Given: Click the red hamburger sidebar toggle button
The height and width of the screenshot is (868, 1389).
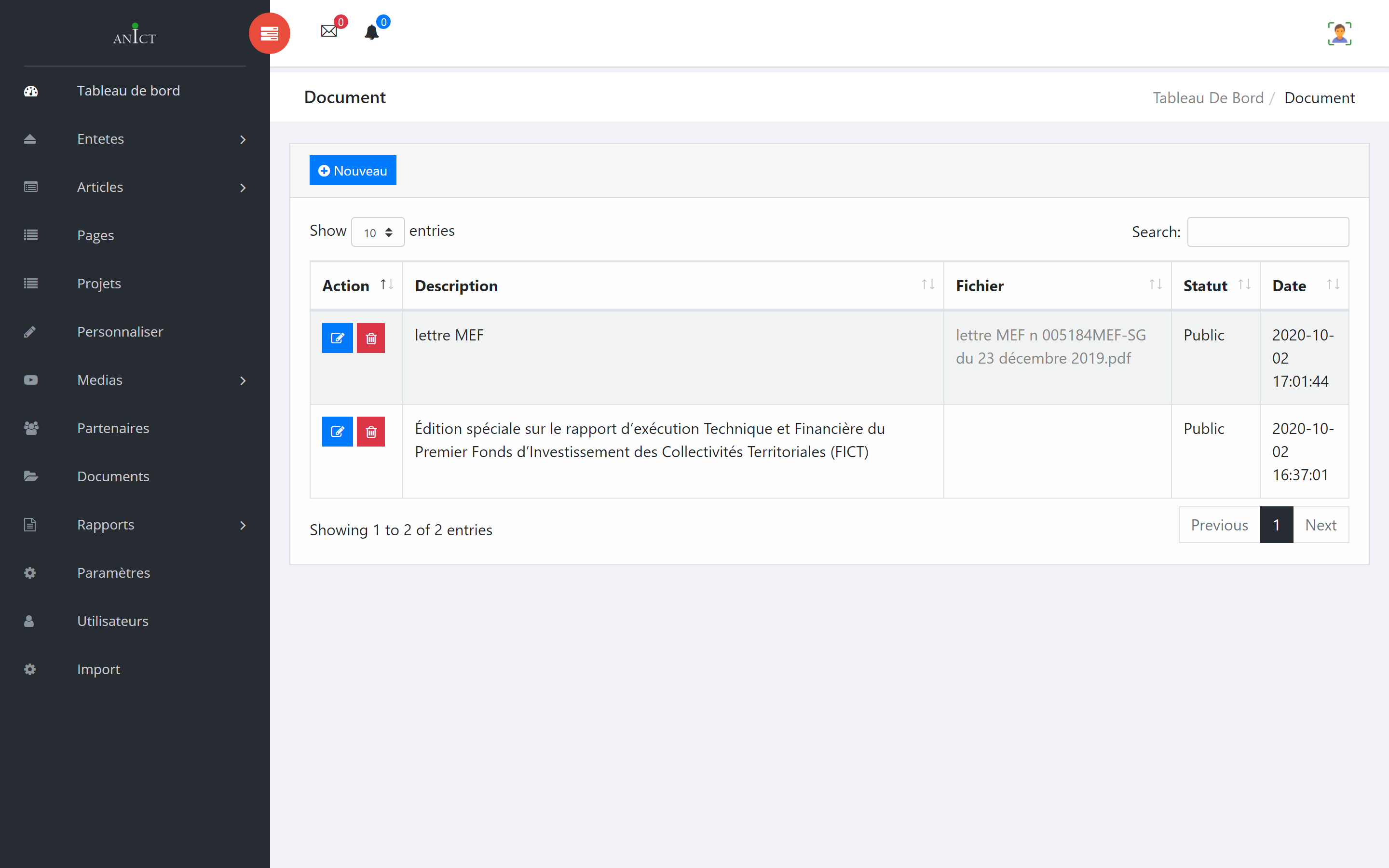Looking at the screenshot, I should pos(269,33).
